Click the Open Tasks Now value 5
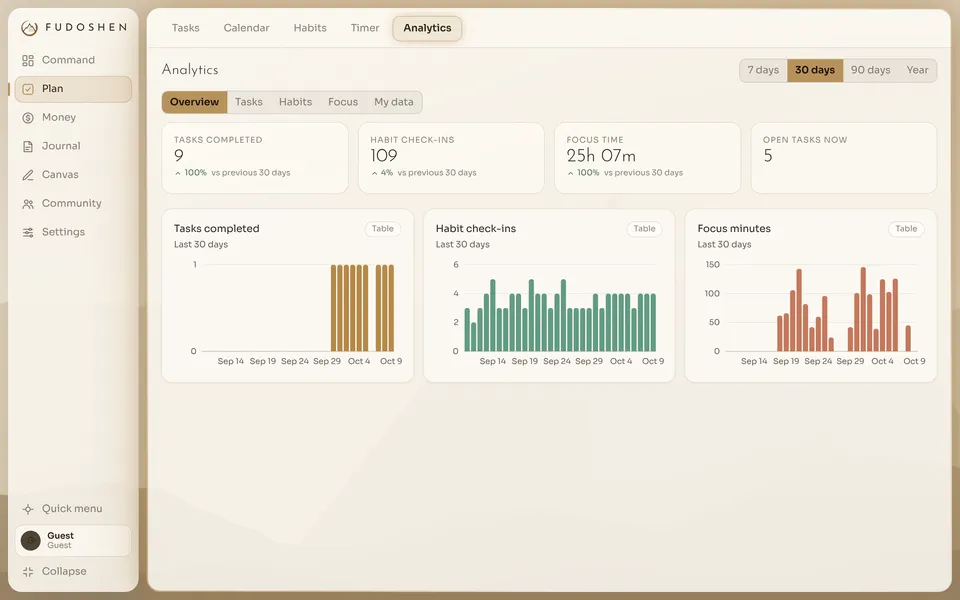 click(768, 156)
